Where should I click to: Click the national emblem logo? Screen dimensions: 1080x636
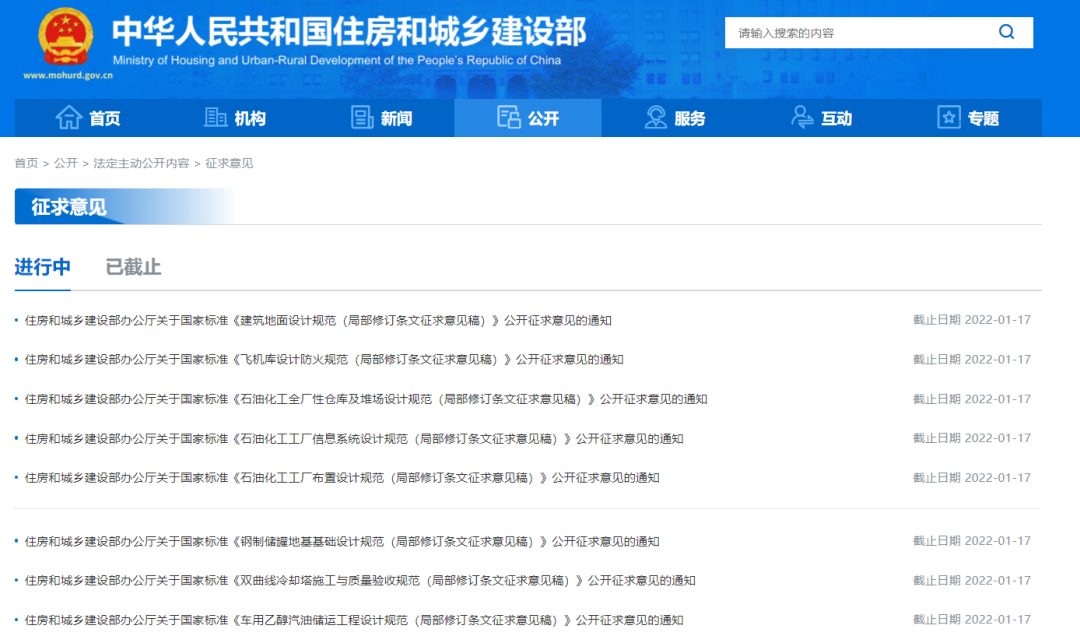point(64,38)
